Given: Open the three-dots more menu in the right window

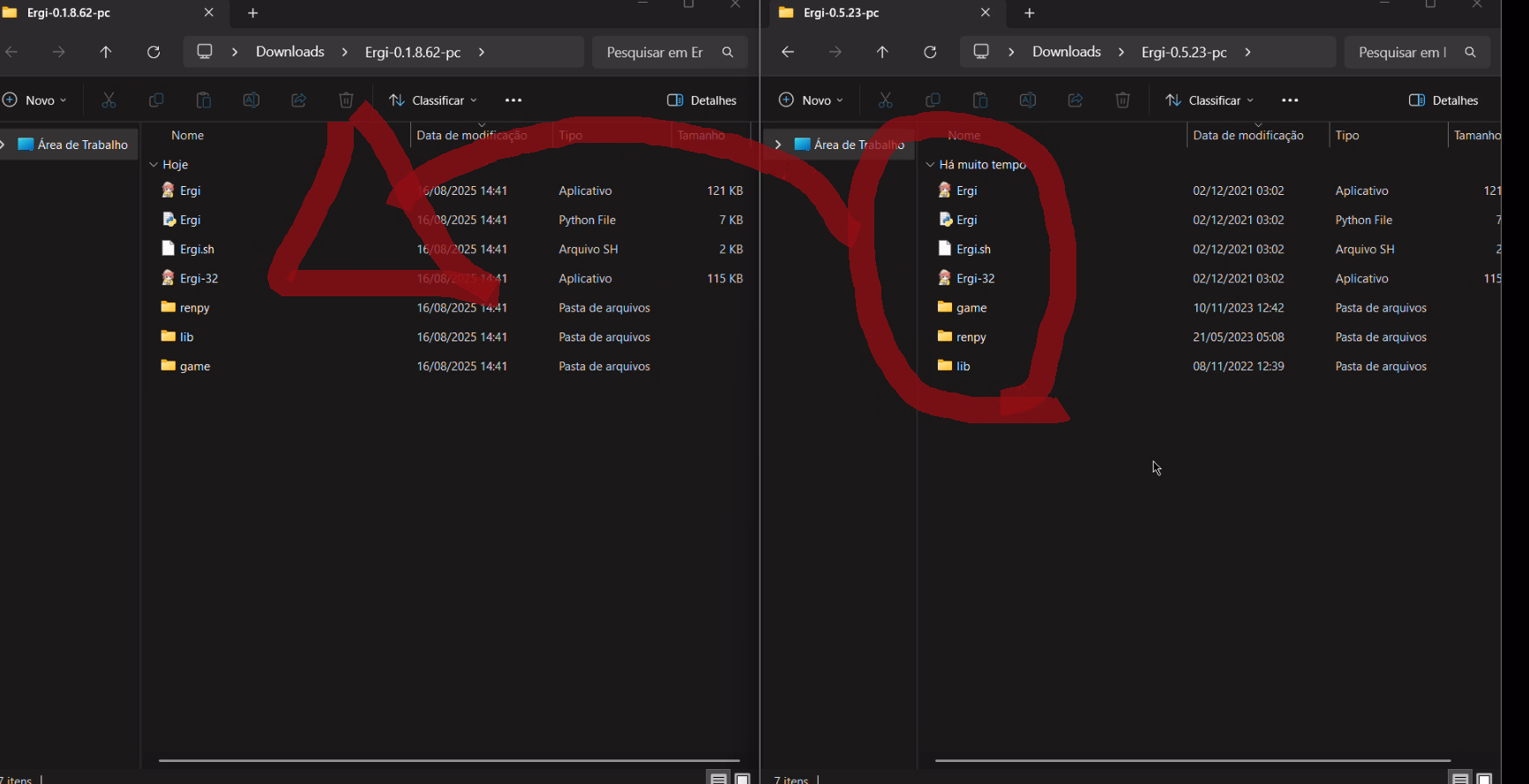Looking at the screenshot, I should pos(1289,101).
